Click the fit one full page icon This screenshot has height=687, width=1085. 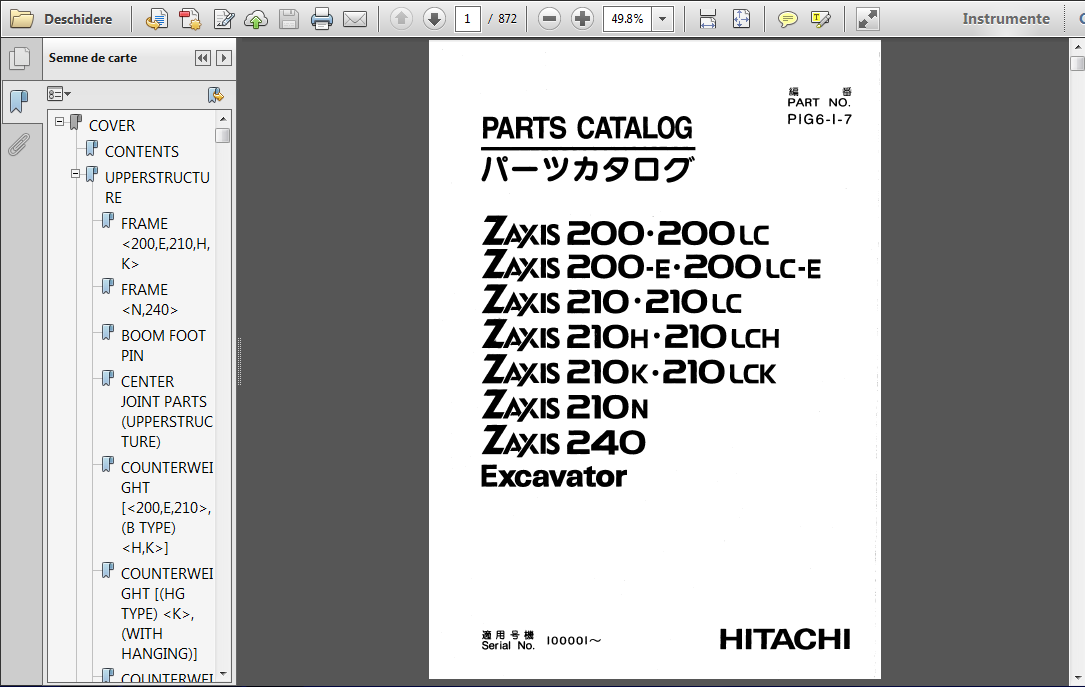741,19
